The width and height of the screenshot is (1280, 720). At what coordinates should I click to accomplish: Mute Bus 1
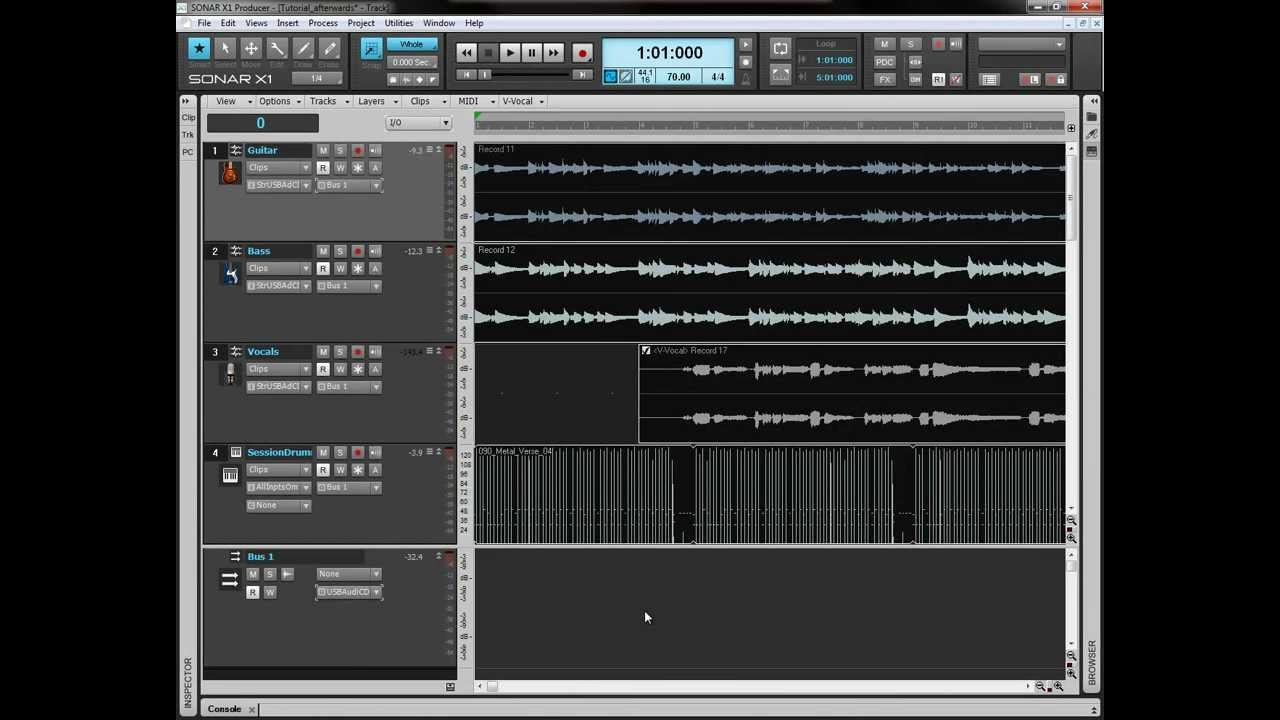[x=252, y=574]
